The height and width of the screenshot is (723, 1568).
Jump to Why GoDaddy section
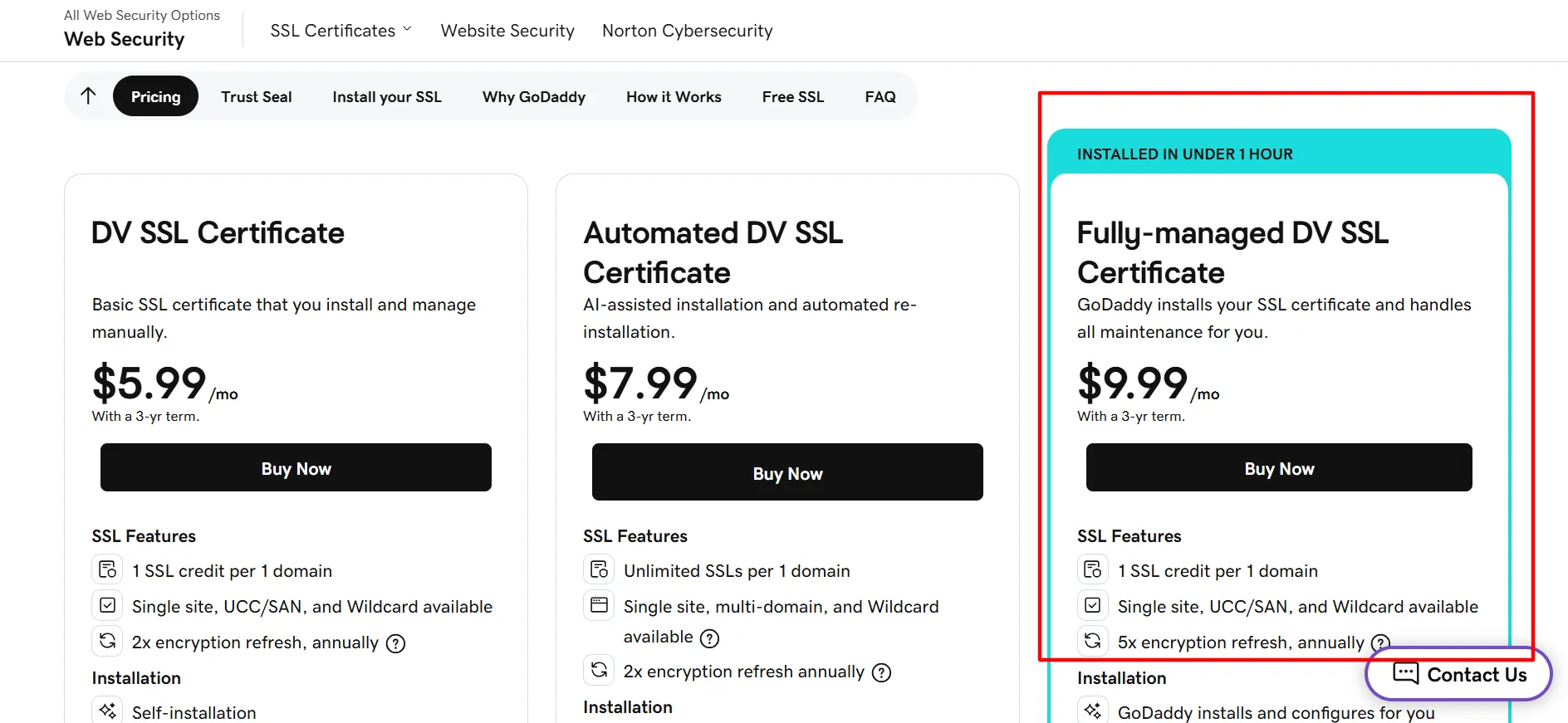point(534,96)
